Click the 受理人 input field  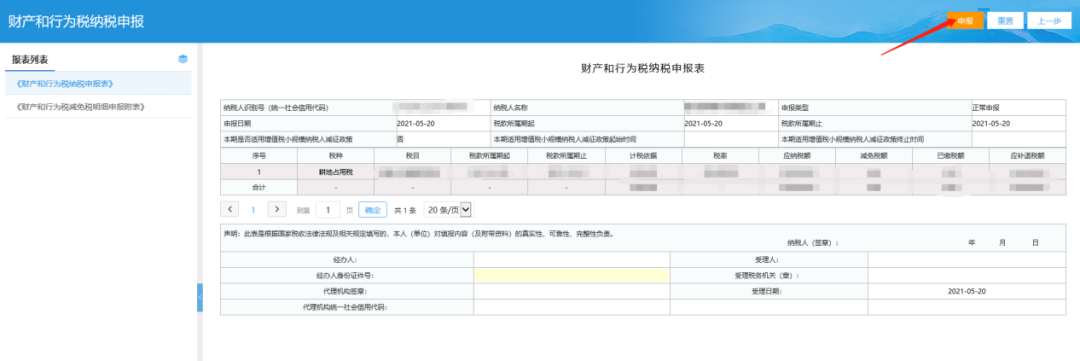pos(966,260)
